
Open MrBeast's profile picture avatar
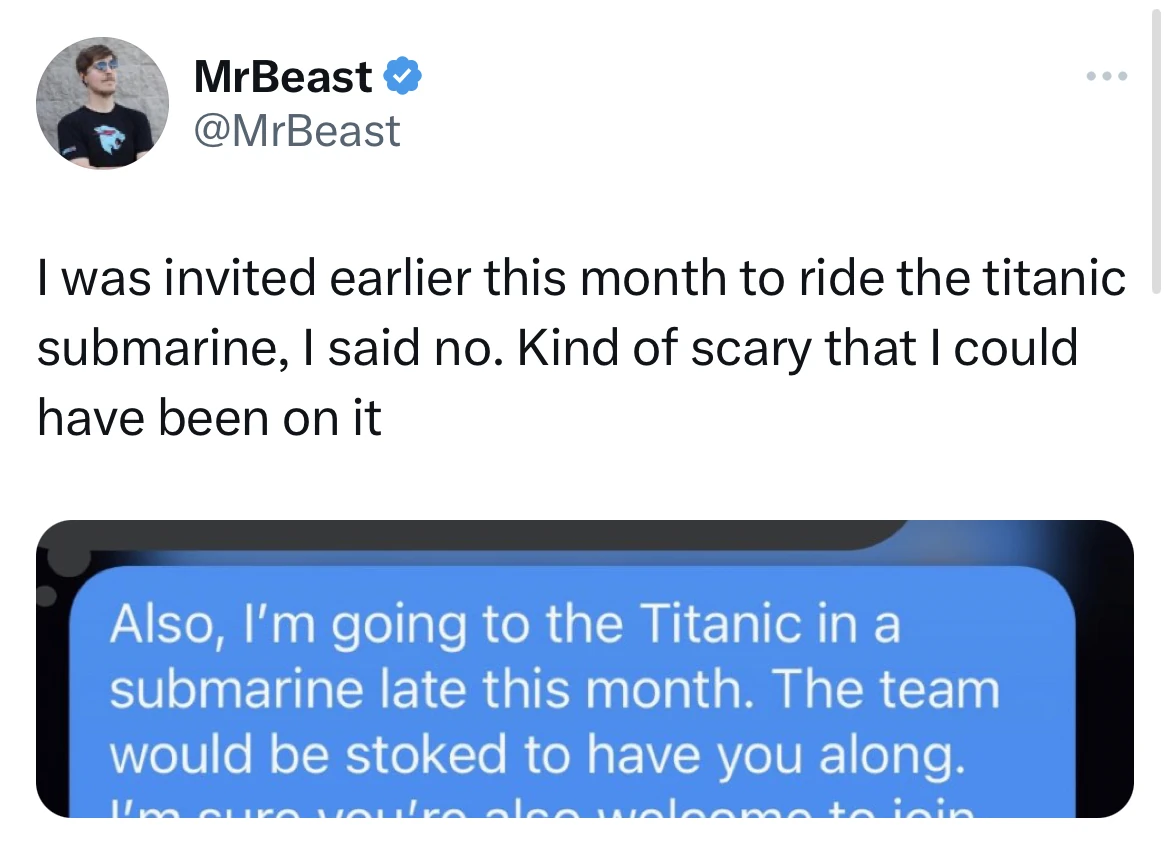tap(102, 103)
